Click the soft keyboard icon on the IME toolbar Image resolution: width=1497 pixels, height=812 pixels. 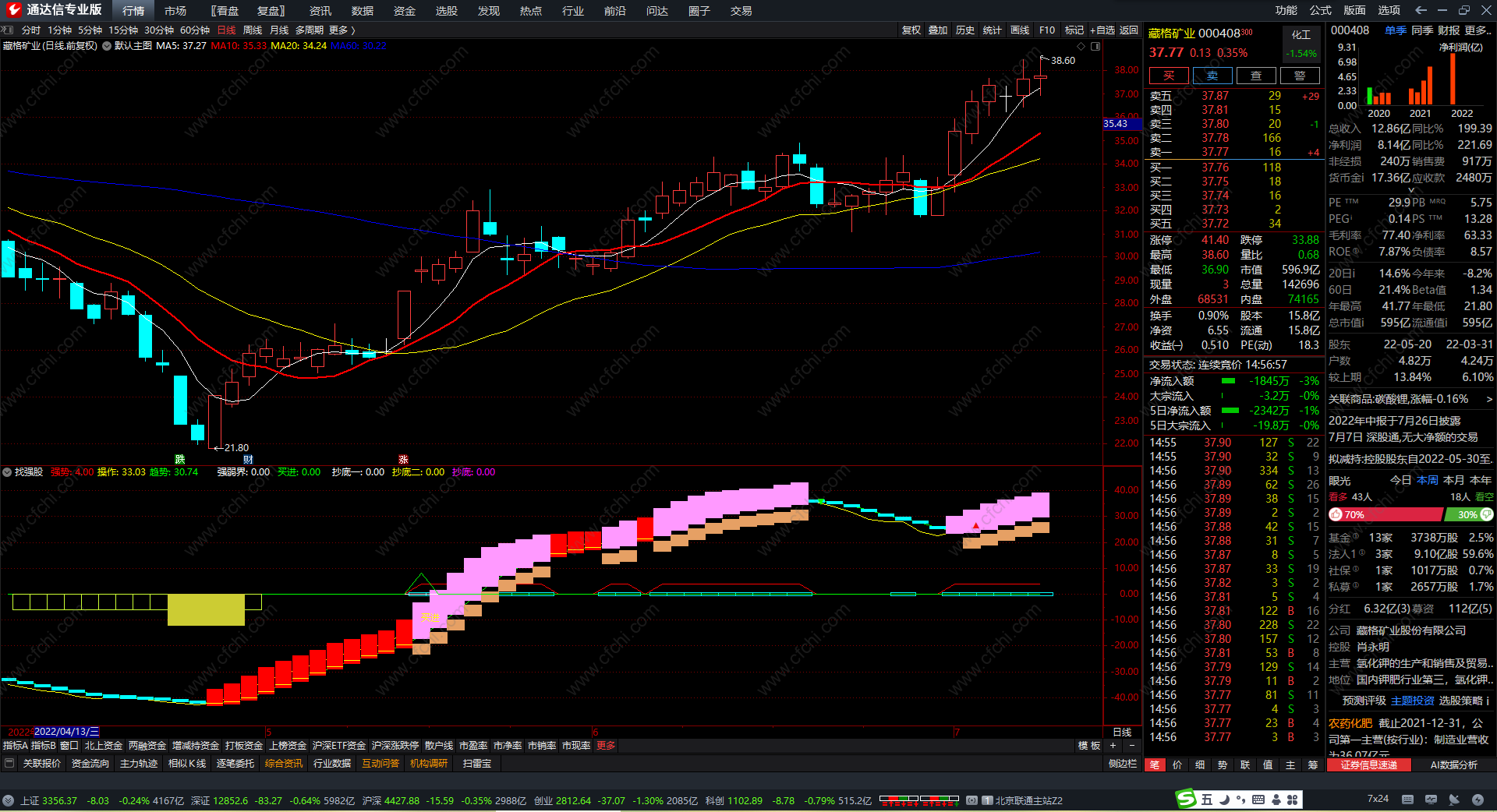pos(1258,800)
